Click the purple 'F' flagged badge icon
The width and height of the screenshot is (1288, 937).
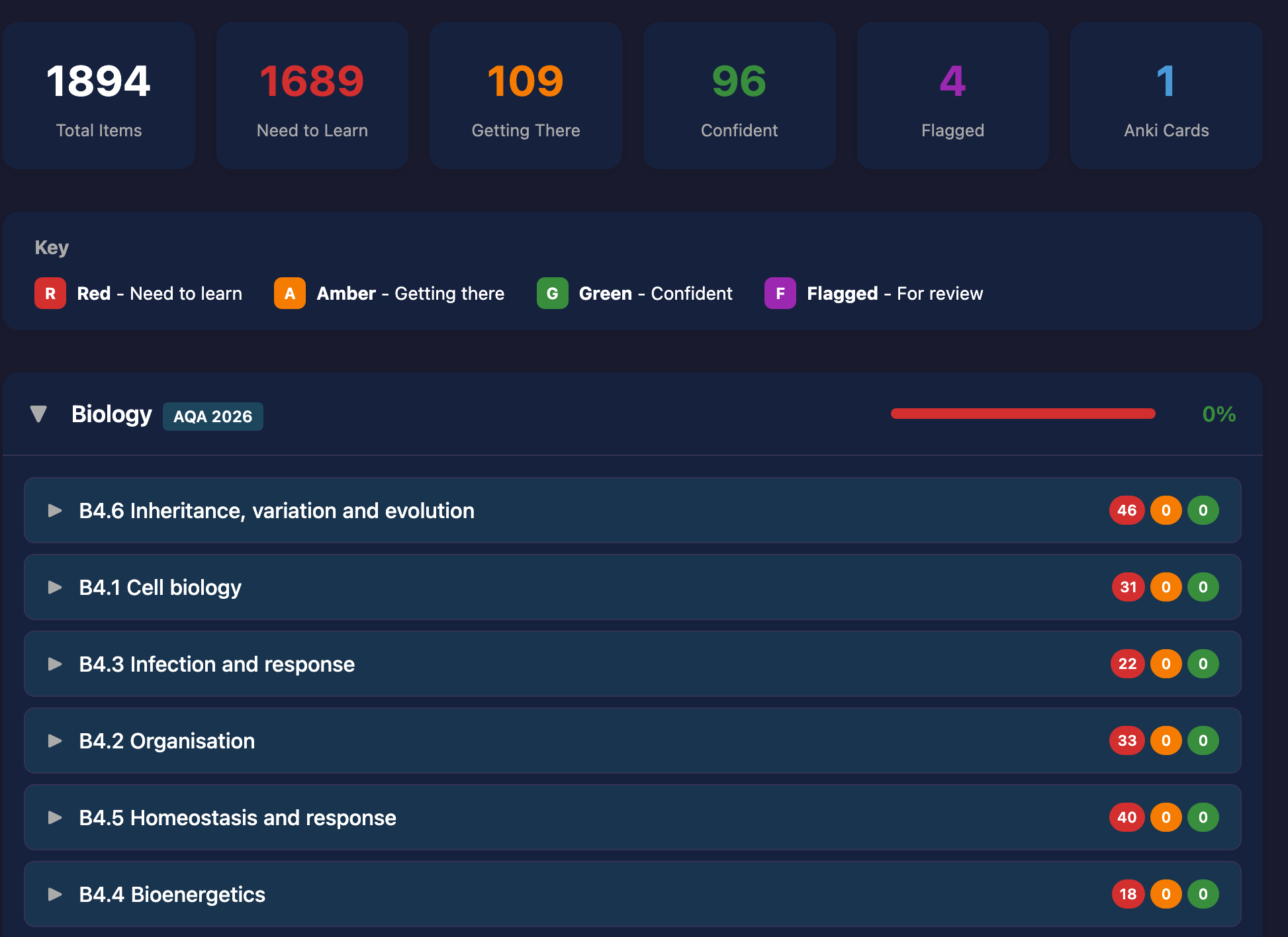click(x=780, y=293)
